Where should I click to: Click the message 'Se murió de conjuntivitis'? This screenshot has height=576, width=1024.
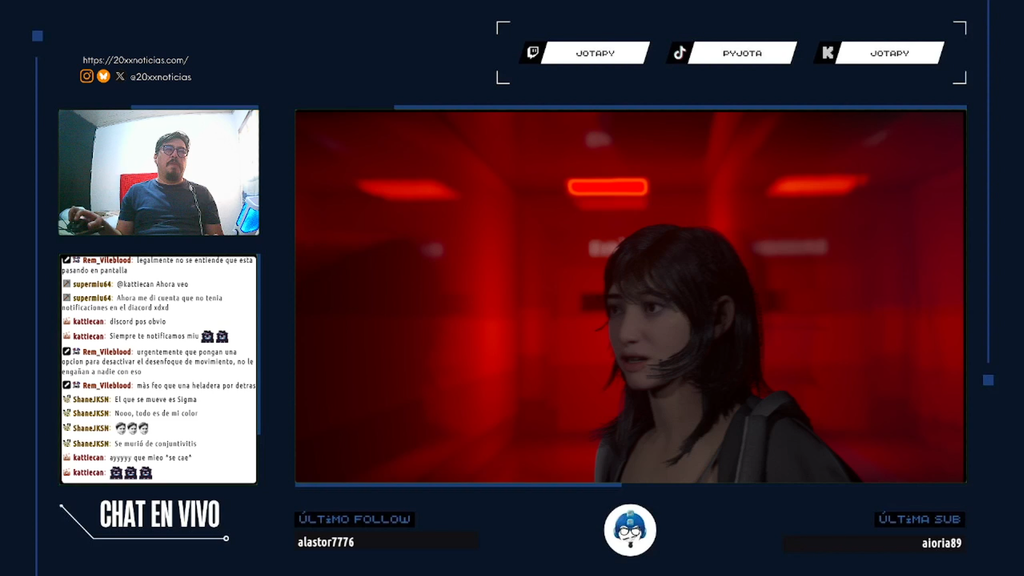pos(154,443)
